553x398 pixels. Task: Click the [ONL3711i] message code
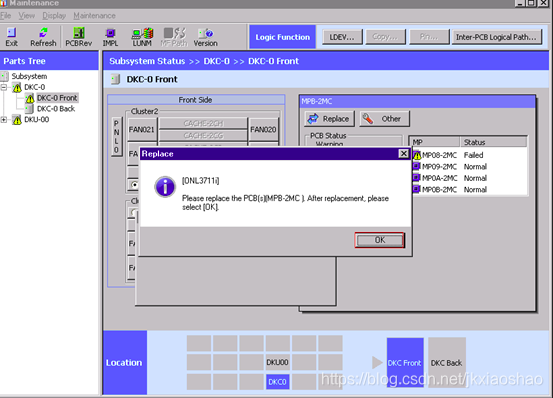tap(200, 181)
